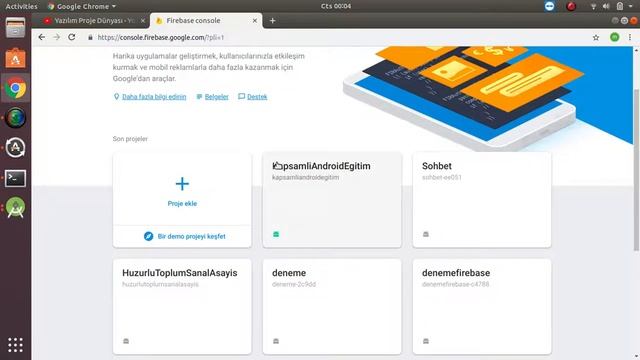Click Android icon on KapsamliAndroidEgitim card
The height and width of the screenshot is (360, 640).
(x=276, y=234)
